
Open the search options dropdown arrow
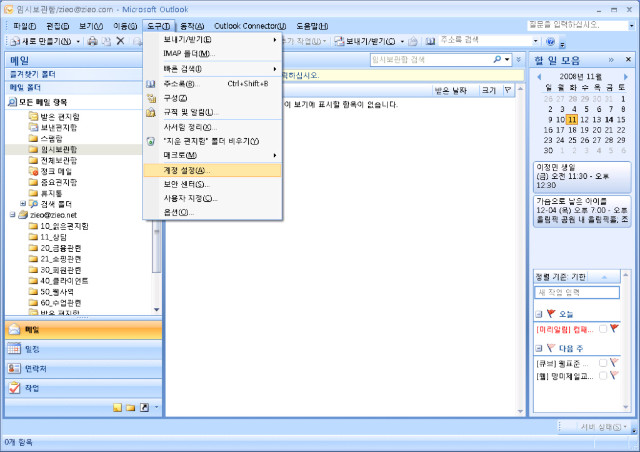coord(507,60)
